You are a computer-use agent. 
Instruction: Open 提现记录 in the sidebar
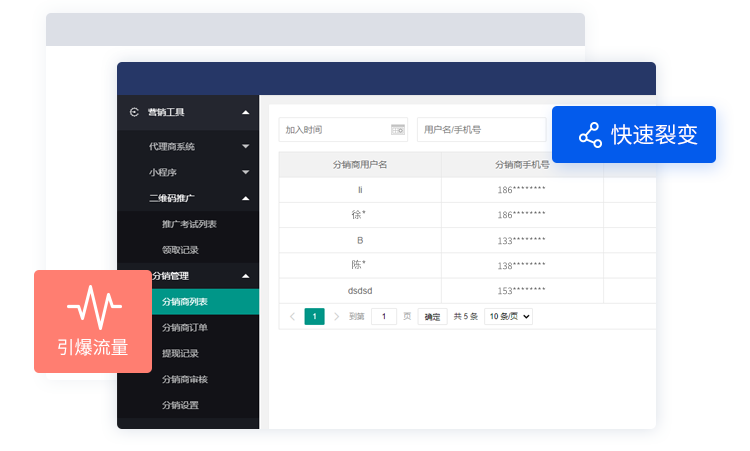pos(180,354)
